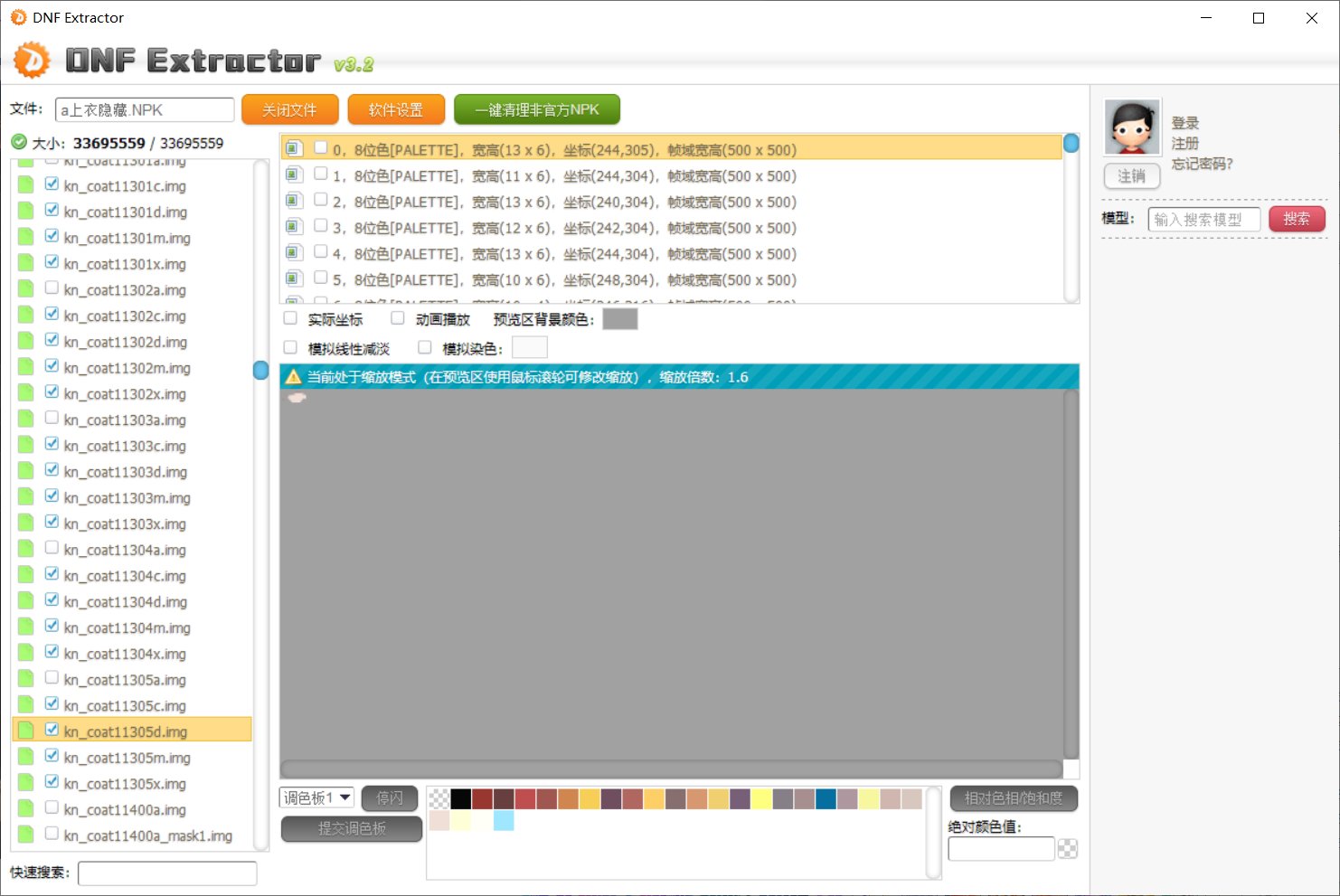The image size is (1340, 896).
Task: Click the yellow warning icon in zoom banner
Action: coord(294,377)
